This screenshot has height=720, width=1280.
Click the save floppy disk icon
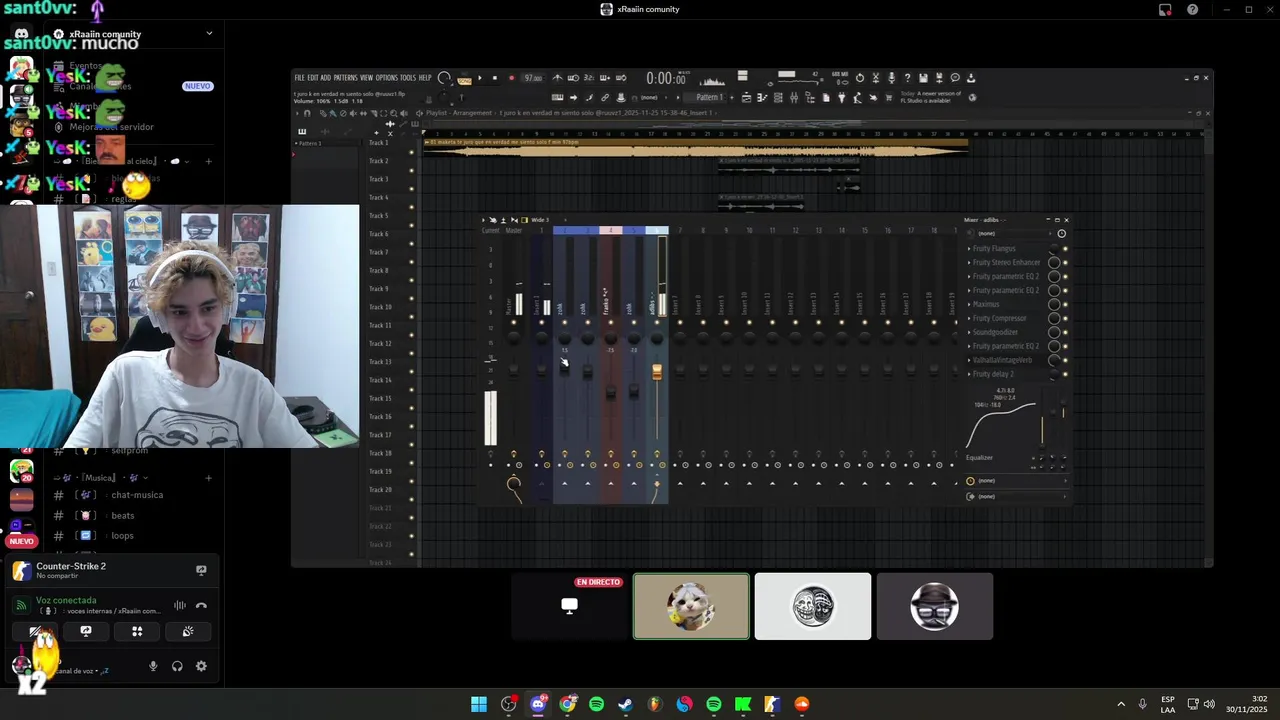click(923, 77)
